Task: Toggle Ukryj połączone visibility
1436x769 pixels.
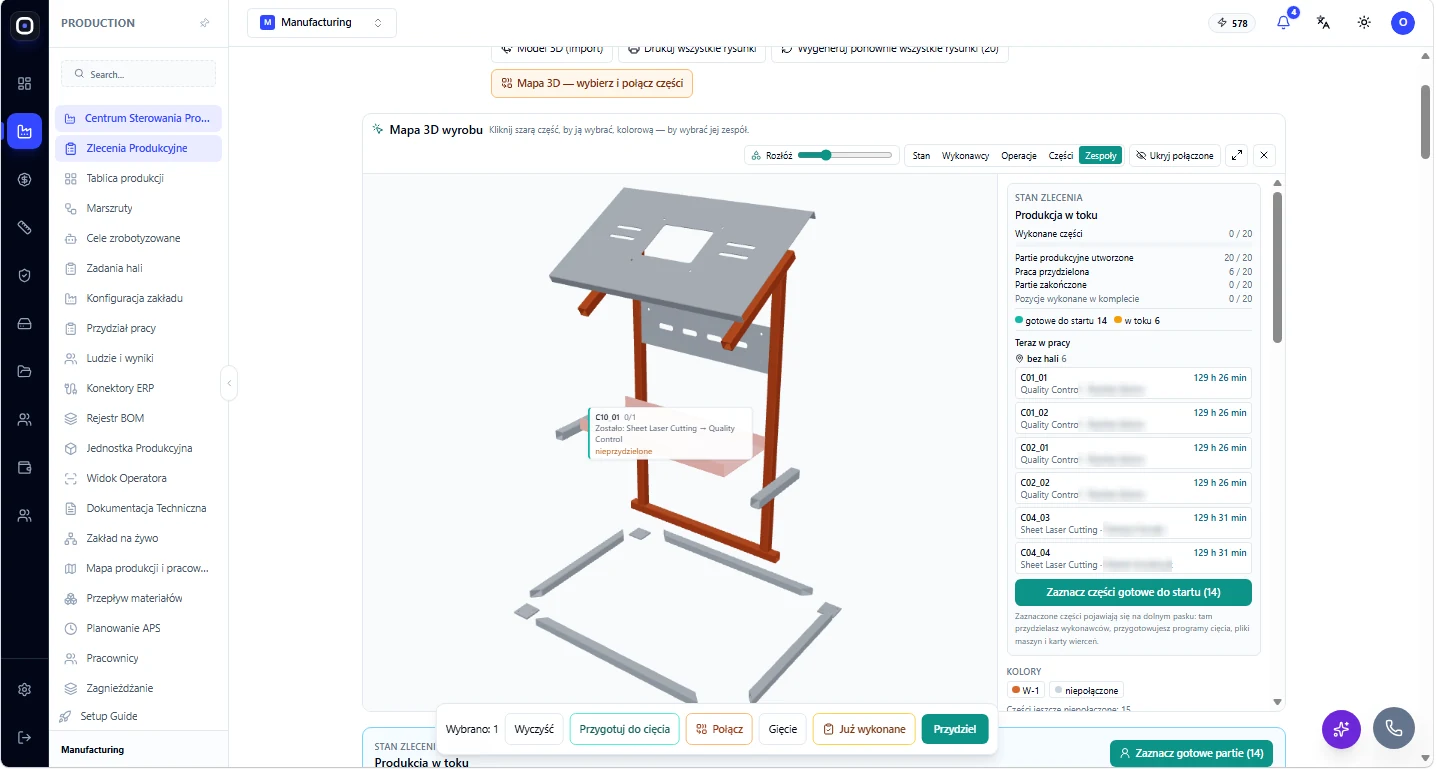Action: click(1174, 155)
